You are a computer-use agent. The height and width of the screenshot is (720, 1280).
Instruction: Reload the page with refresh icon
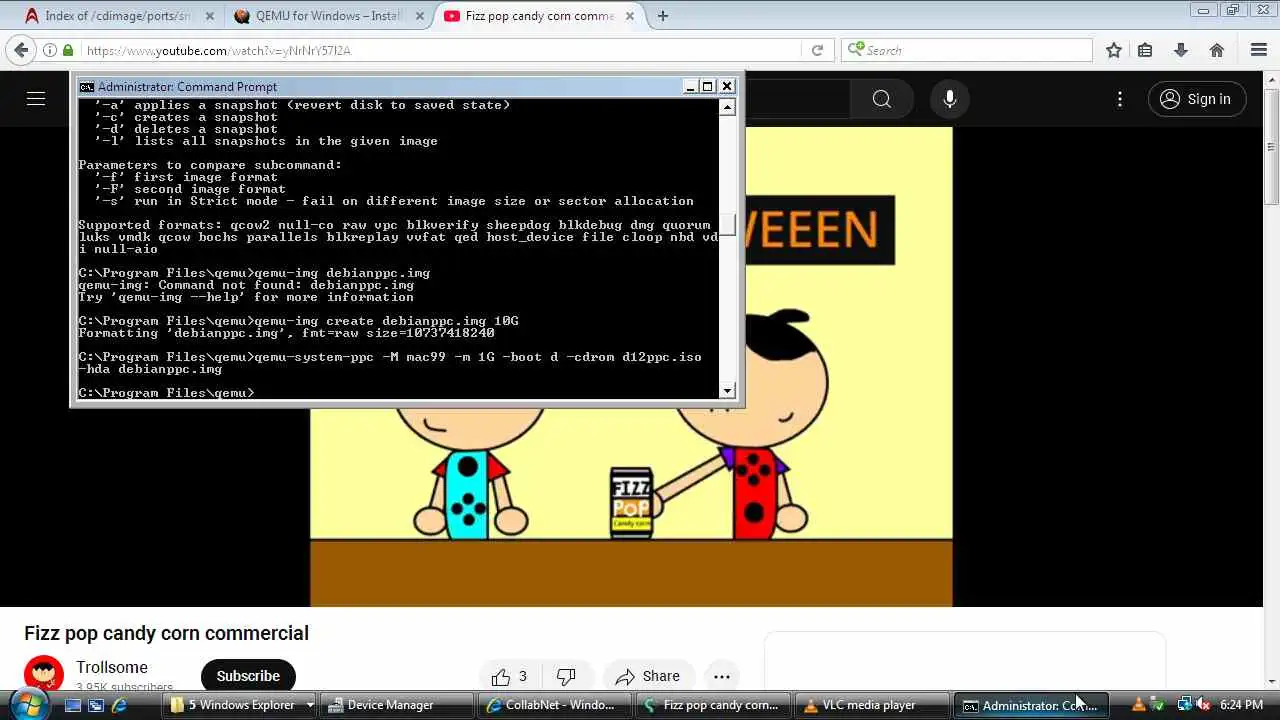(x=817, y=50)
